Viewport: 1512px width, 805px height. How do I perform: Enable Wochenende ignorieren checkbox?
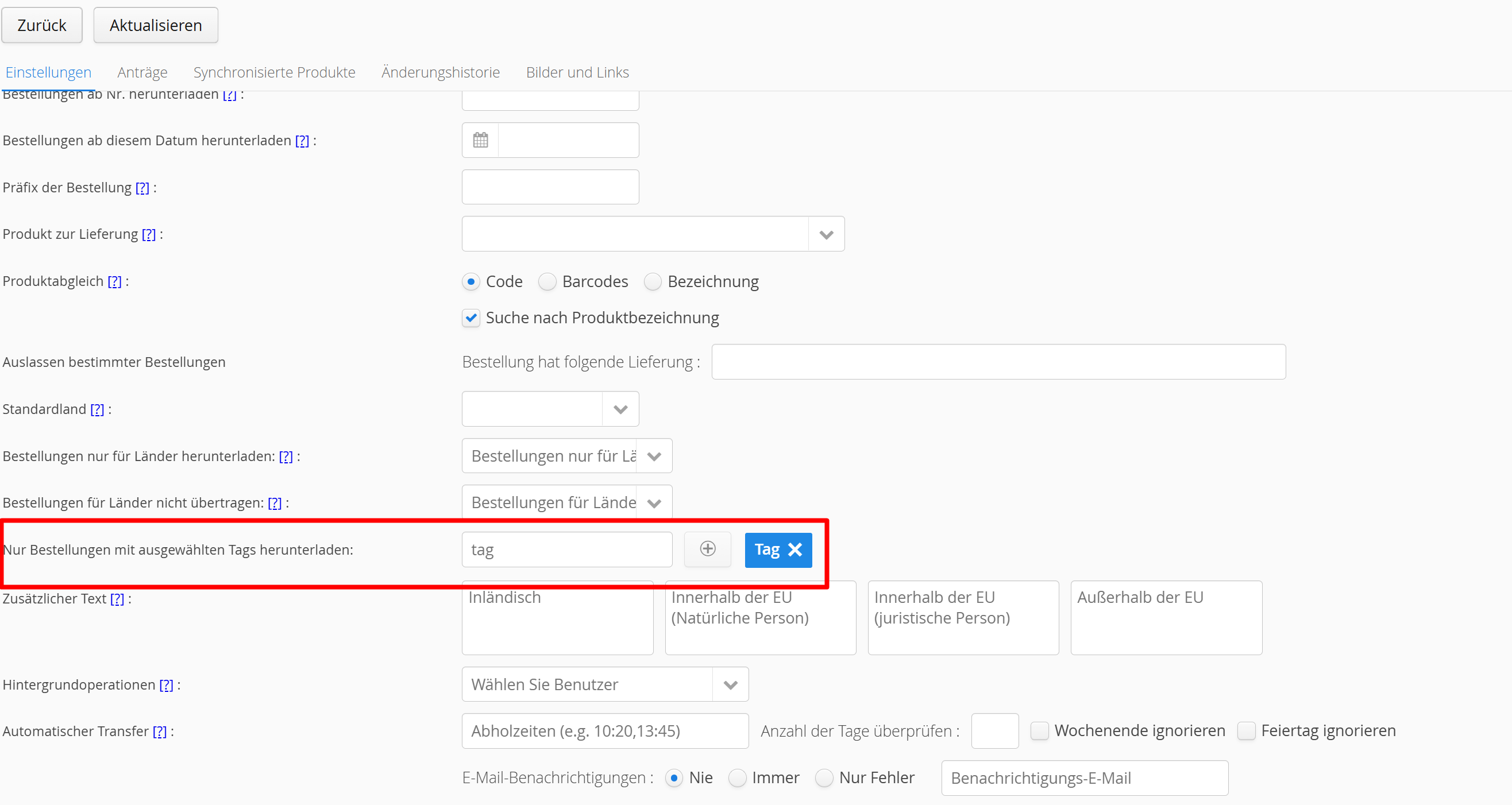(x=1040, y=731)
